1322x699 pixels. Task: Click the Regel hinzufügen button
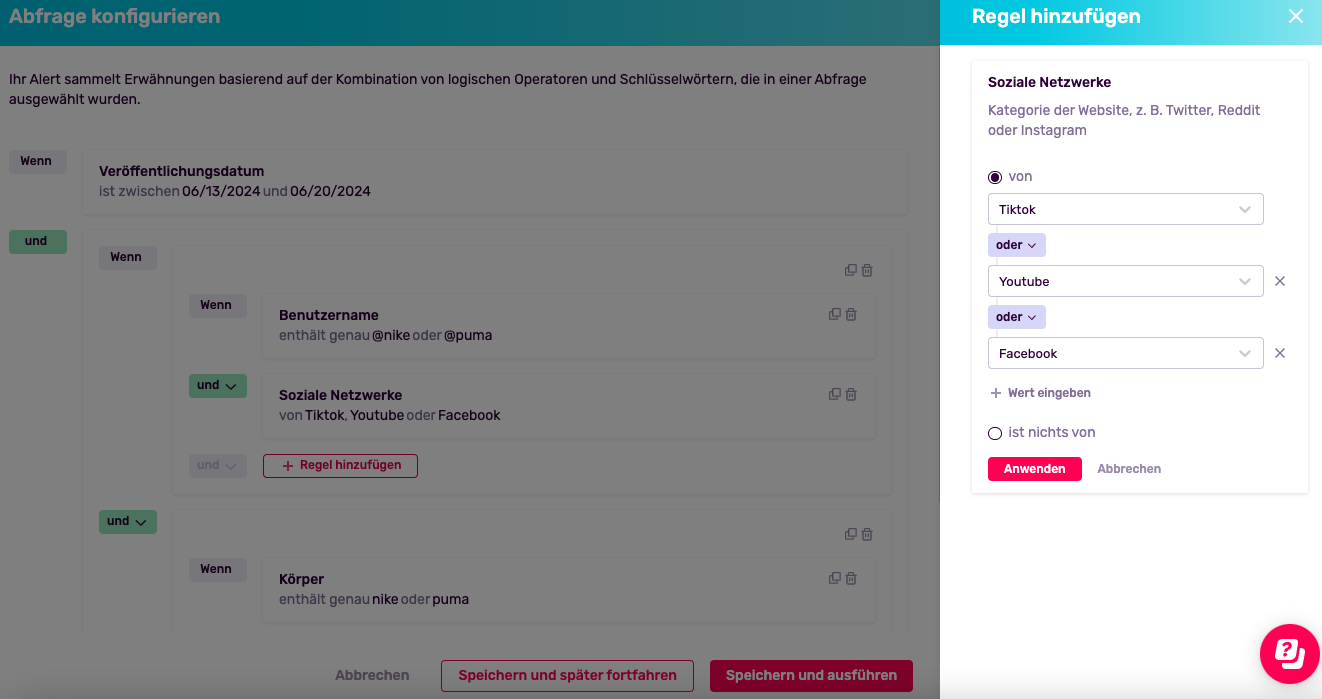click(x=340, y=465)
